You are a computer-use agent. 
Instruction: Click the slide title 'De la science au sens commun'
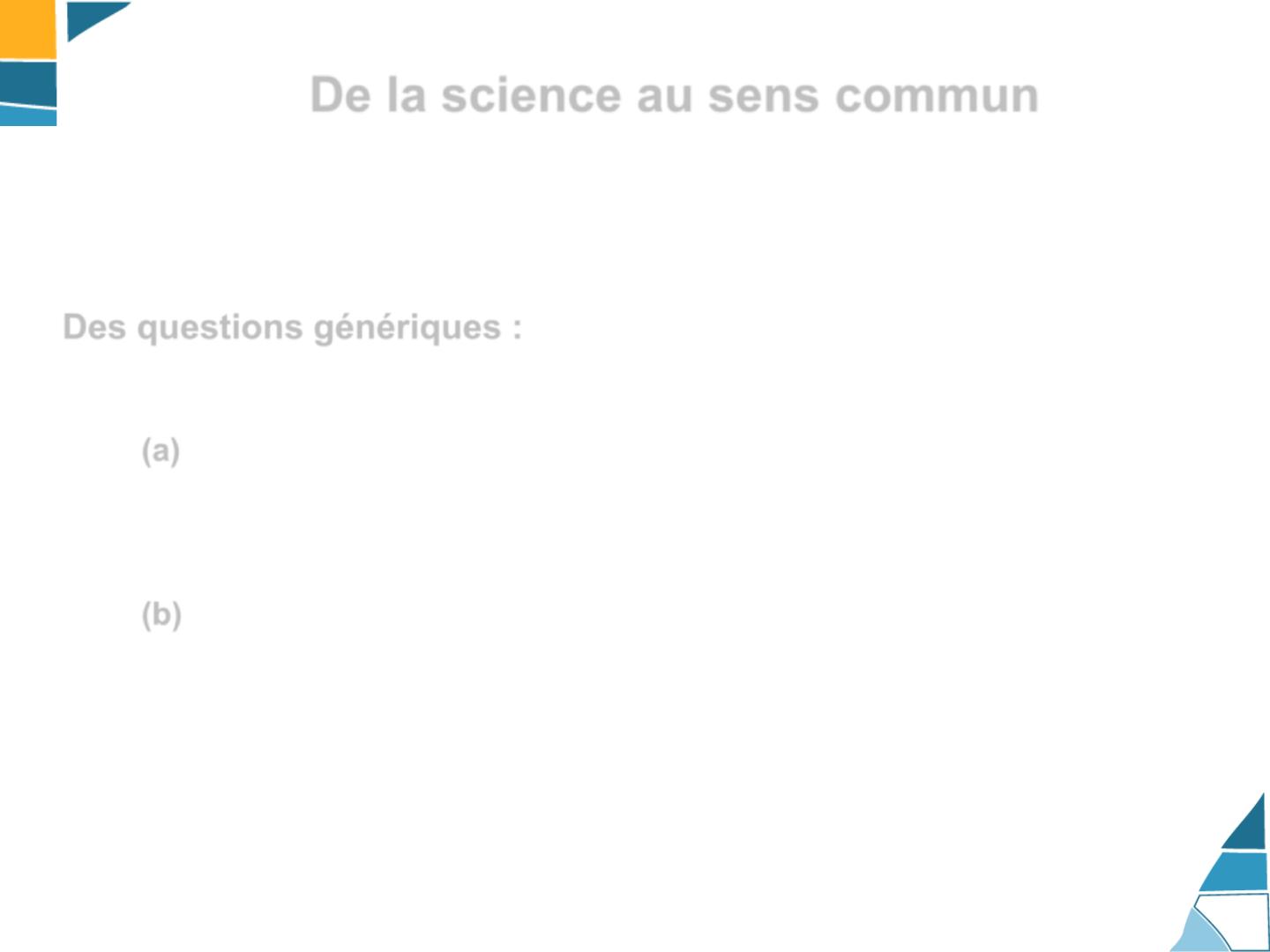coord(675,95)
